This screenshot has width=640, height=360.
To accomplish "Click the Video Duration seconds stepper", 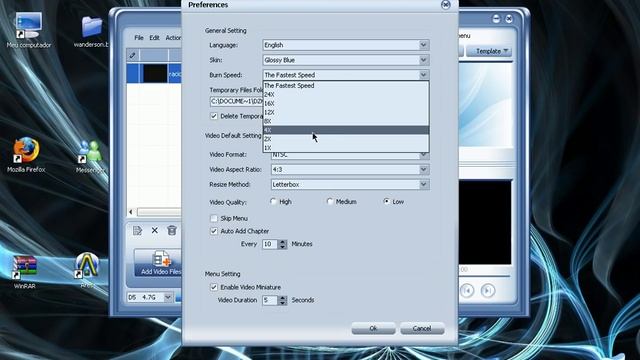I will coord(282,300).
